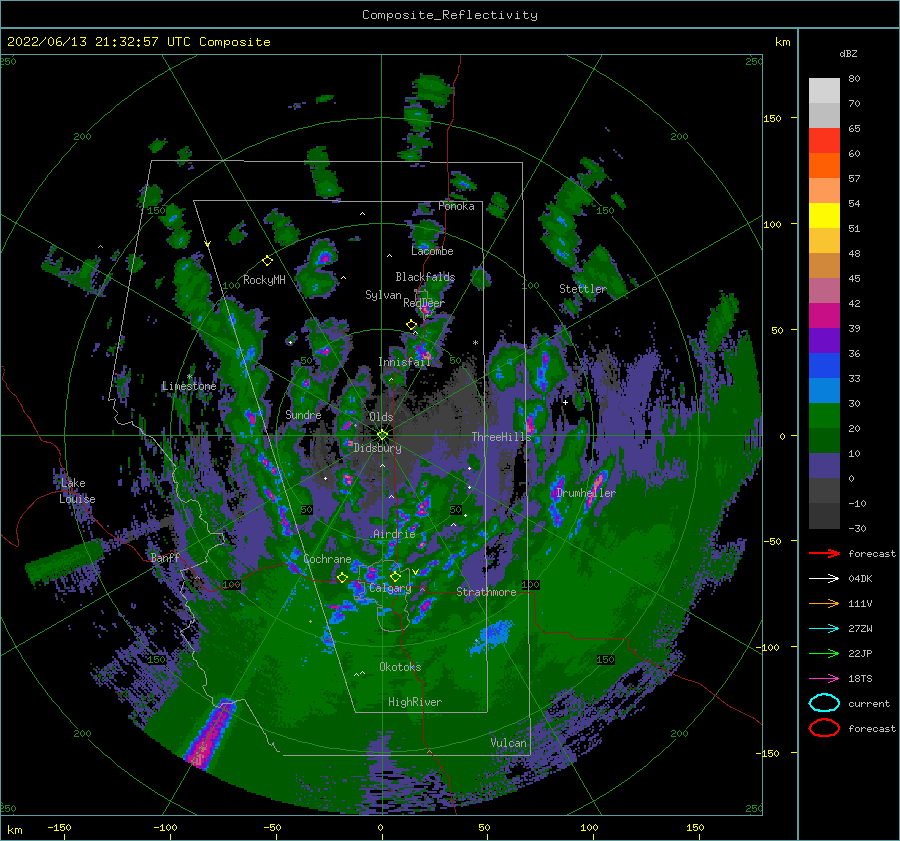The image size is (900, 841).
Task: Click the blue echo patch southeast of Strathmore
Action: (x=491, y=635)
